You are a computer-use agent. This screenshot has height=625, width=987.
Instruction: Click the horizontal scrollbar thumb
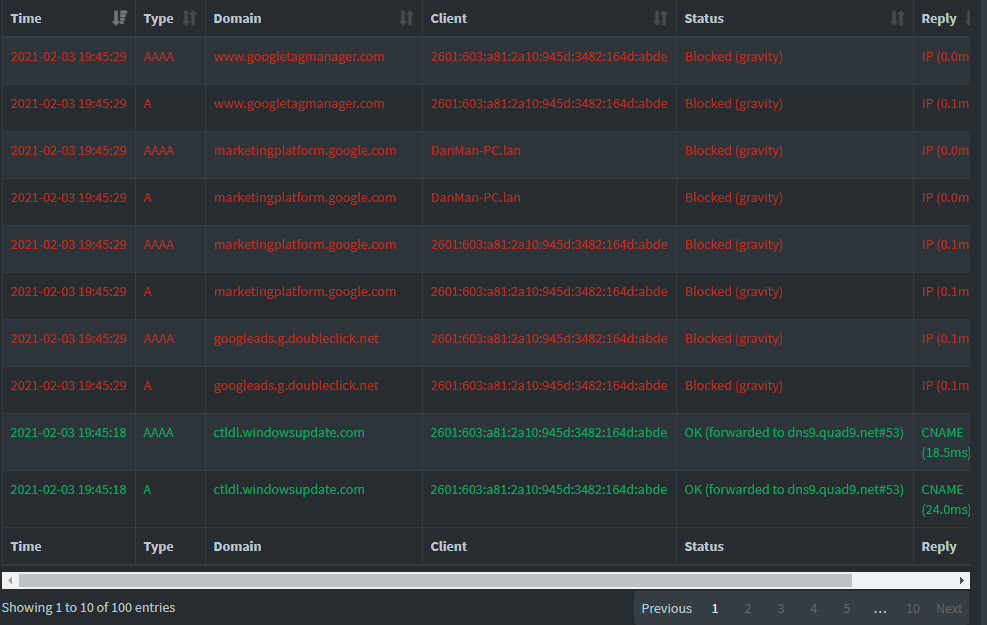[x=435, y=580]
